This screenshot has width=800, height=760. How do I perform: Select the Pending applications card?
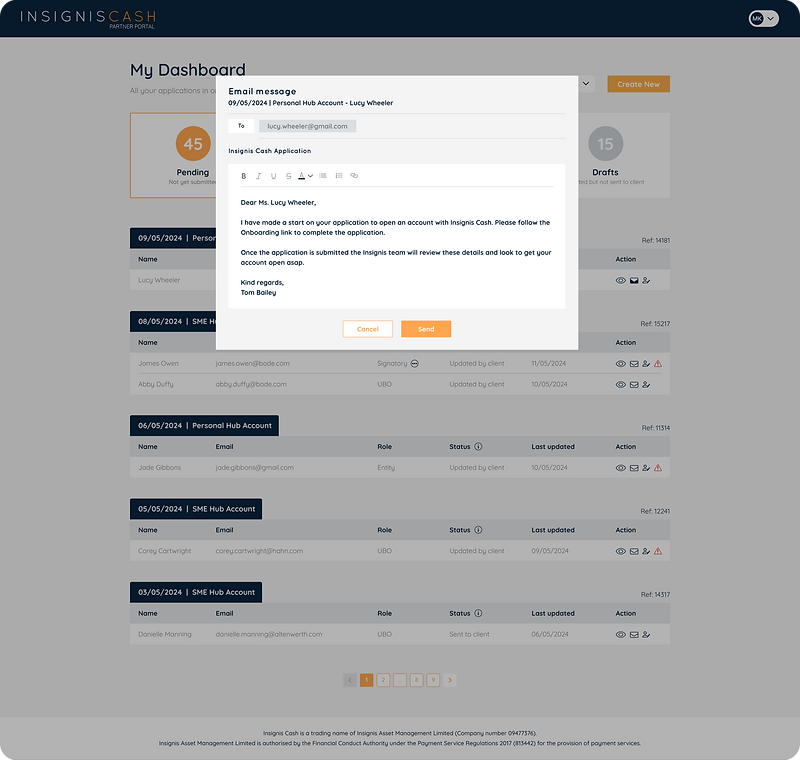click(173, 155)
